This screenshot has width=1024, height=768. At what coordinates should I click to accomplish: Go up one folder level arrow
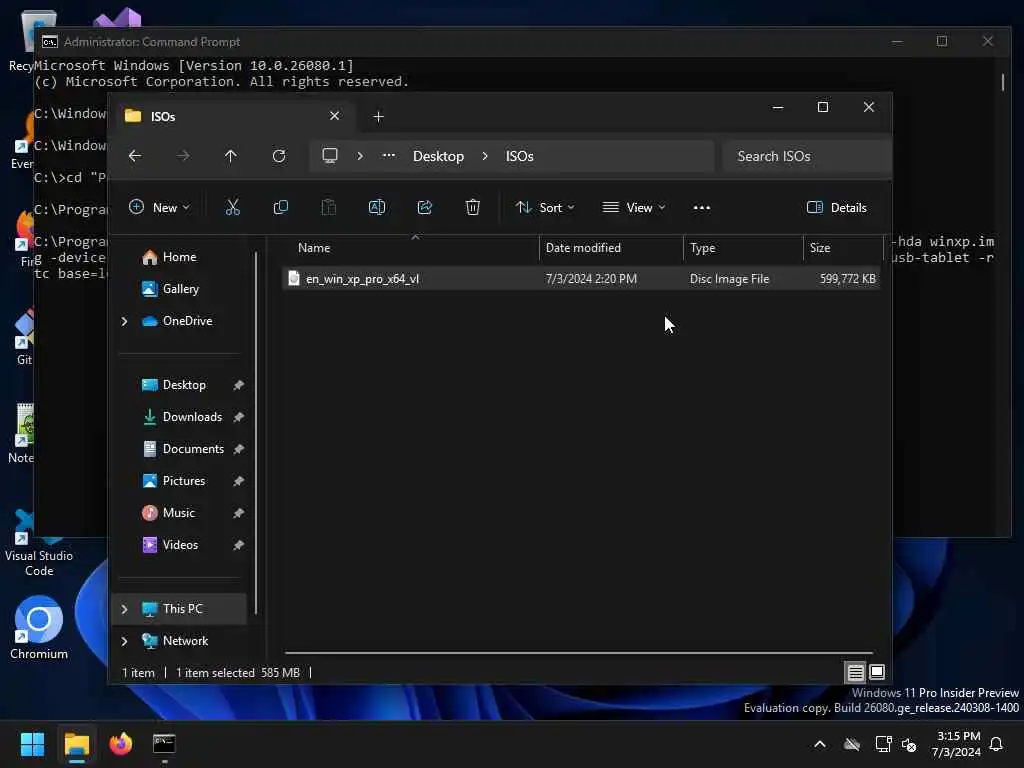[231, 156]
